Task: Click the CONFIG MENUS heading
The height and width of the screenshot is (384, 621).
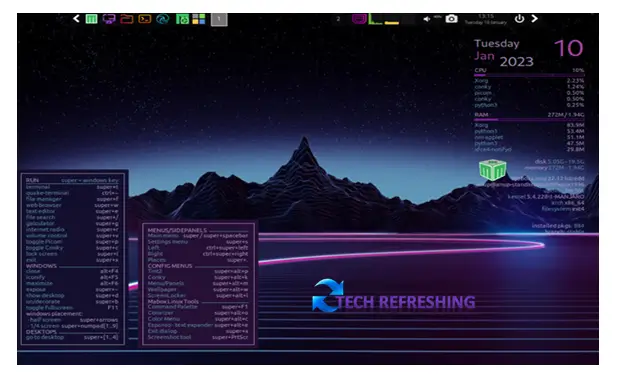Action: click(x=170, y=266)
